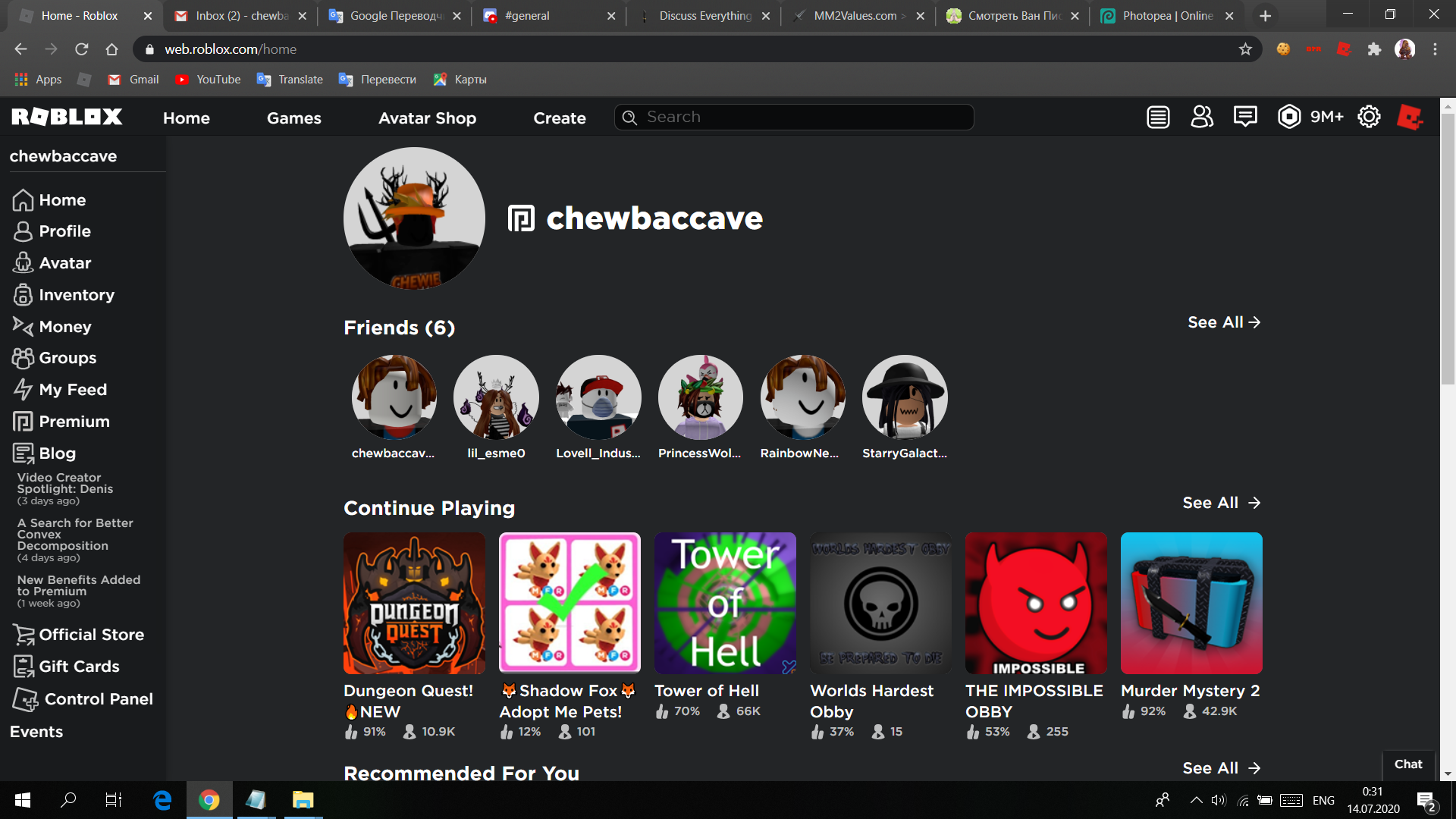Open the friends icon in navbar

tap(1202, 117)
